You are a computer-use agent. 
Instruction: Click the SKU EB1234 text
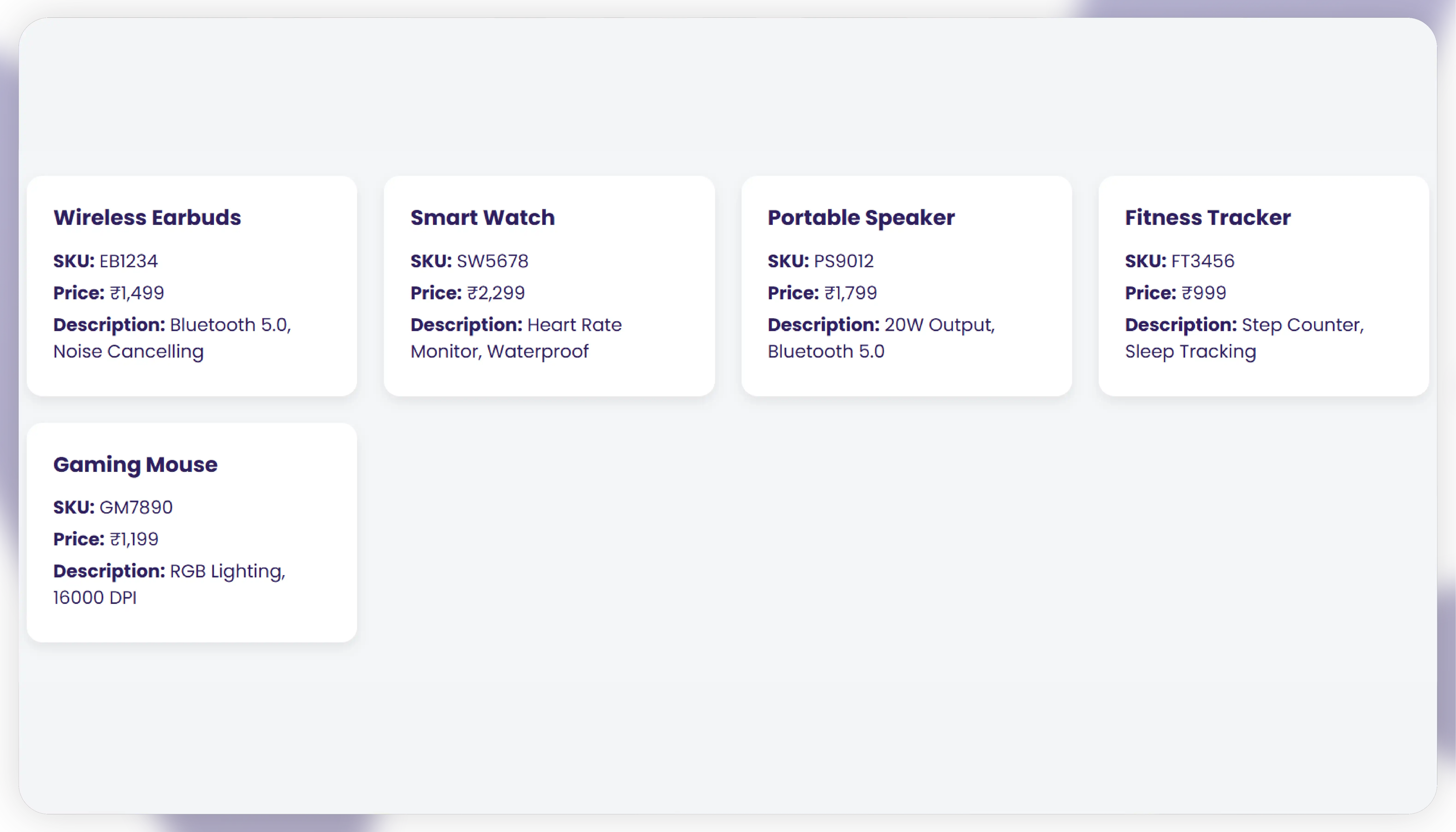pos(129,261)
